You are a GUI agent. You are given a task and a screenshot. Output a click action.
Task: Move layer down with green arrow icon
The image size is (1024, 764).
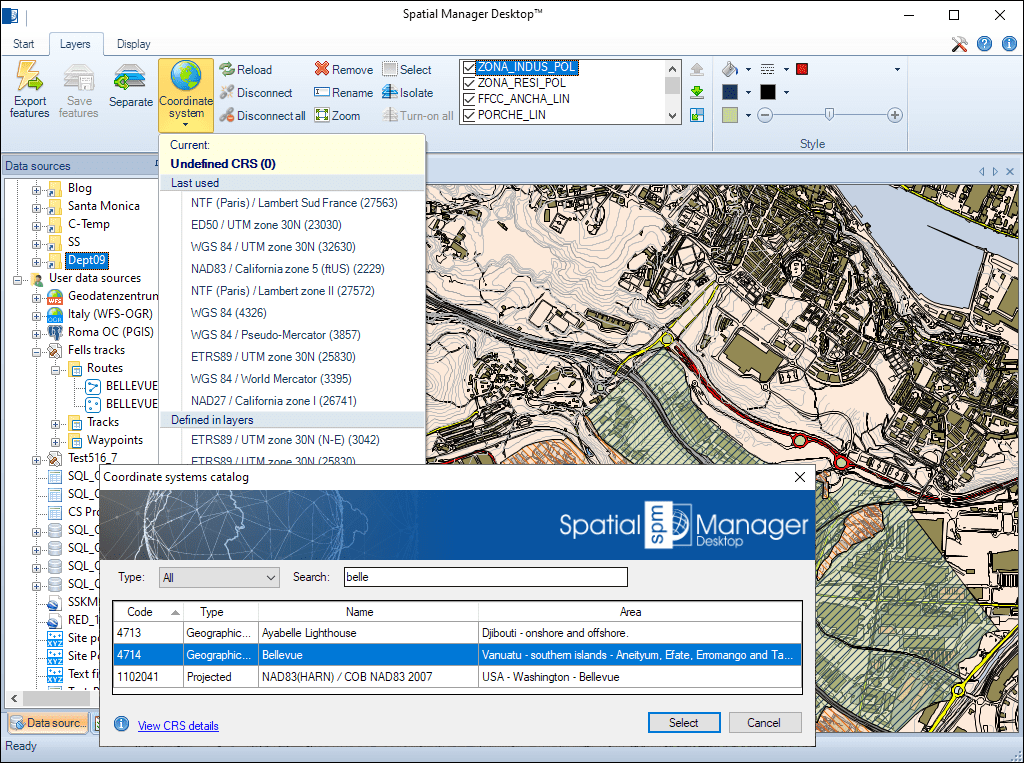click(x=697, y=92)
